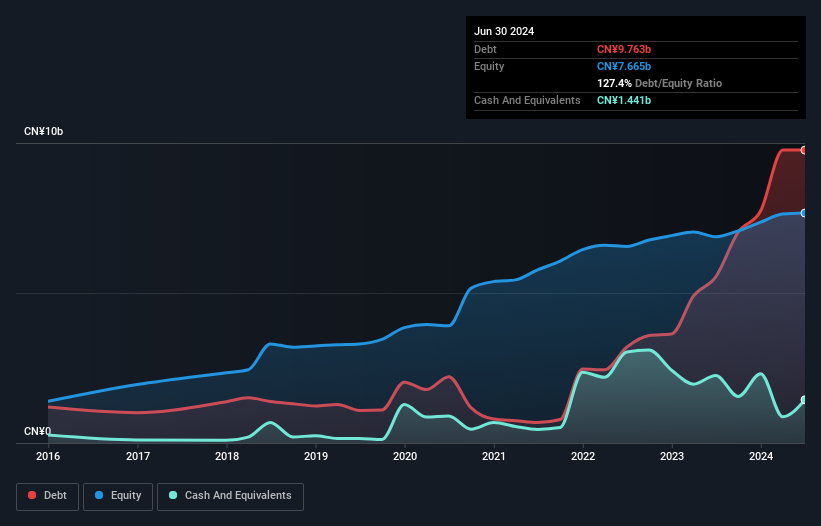The width and height of the screenshot is (821, 526).
Task: Click the 2022 x-axis label
Action: click(x=583, y=456)
